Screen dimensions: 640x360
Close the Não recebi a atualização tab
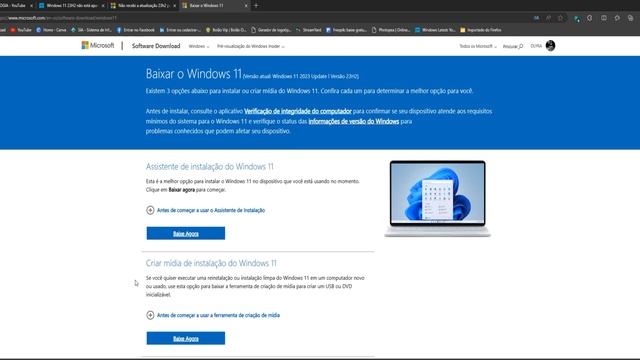tap(175, 6)
